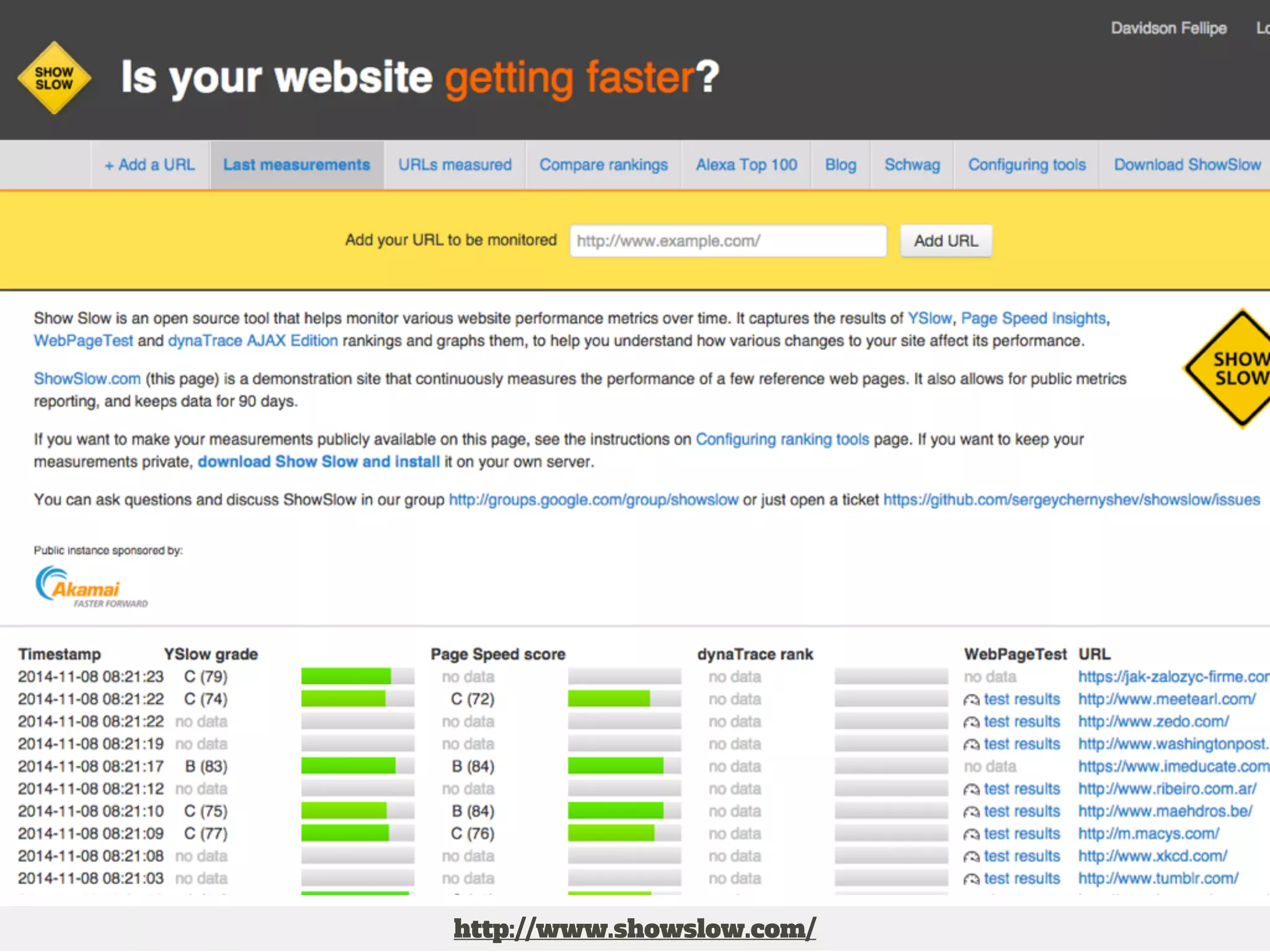Click the dynaTrace rank column header

755,654
